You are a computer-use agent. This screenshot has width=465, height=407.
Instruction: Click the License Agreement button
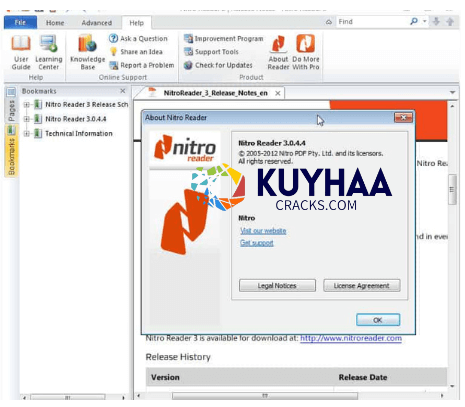362,286
